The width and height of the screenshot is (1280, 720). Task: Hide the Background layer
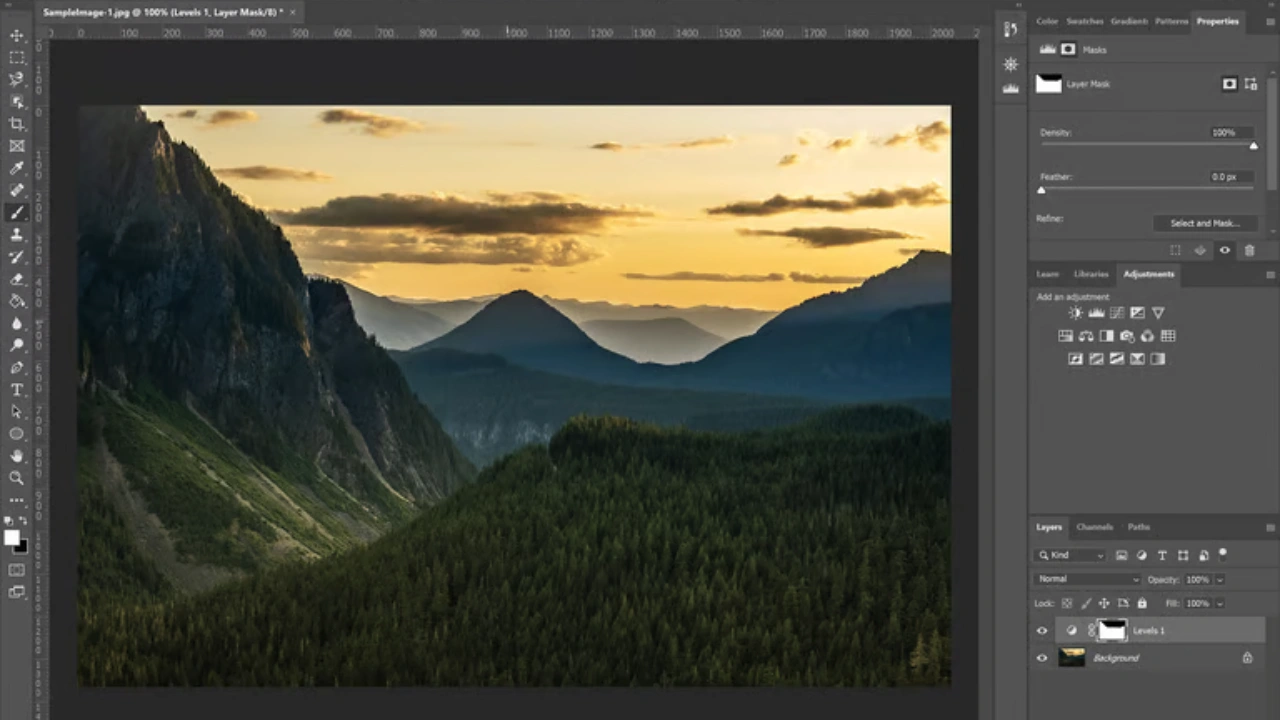point(1042,657)
